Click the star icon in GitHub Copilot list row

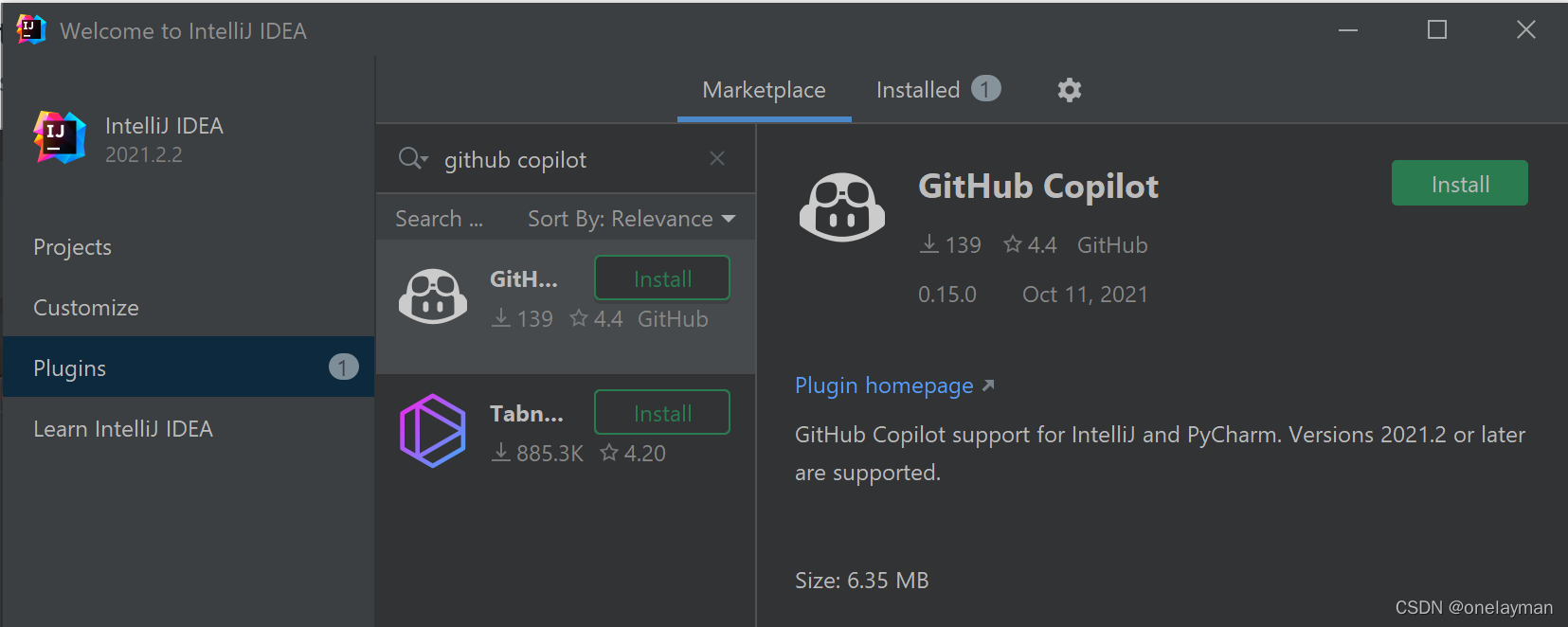click(579, 318)
